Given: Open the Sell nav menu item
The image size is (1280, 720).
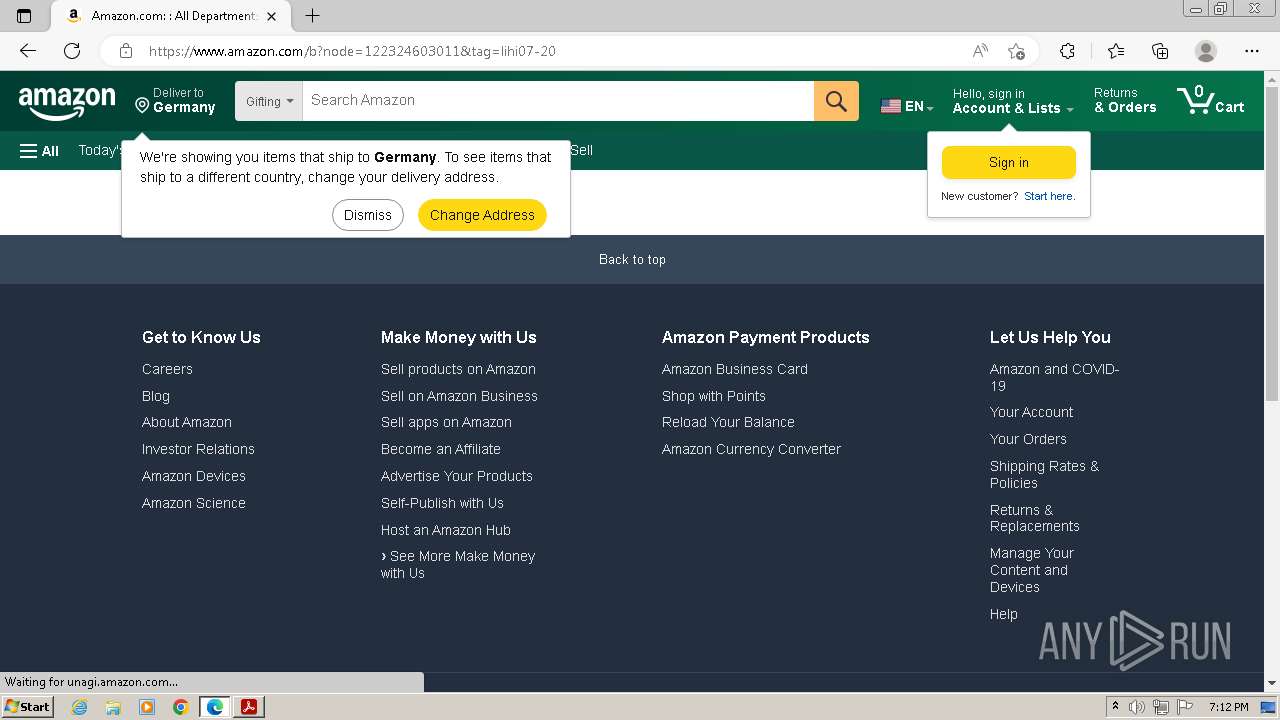Looking at the screenshot, I should (x=581, y=150).
